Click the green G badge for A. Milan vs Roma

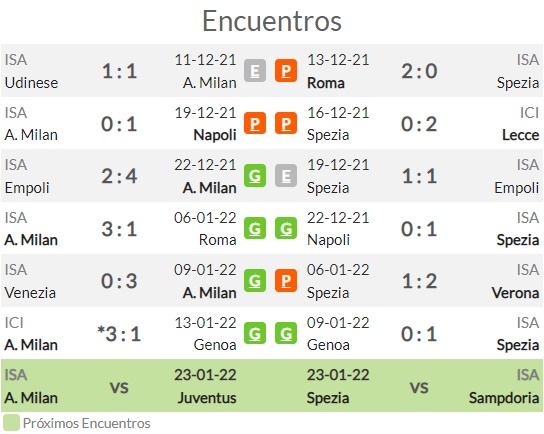[255, 228]
